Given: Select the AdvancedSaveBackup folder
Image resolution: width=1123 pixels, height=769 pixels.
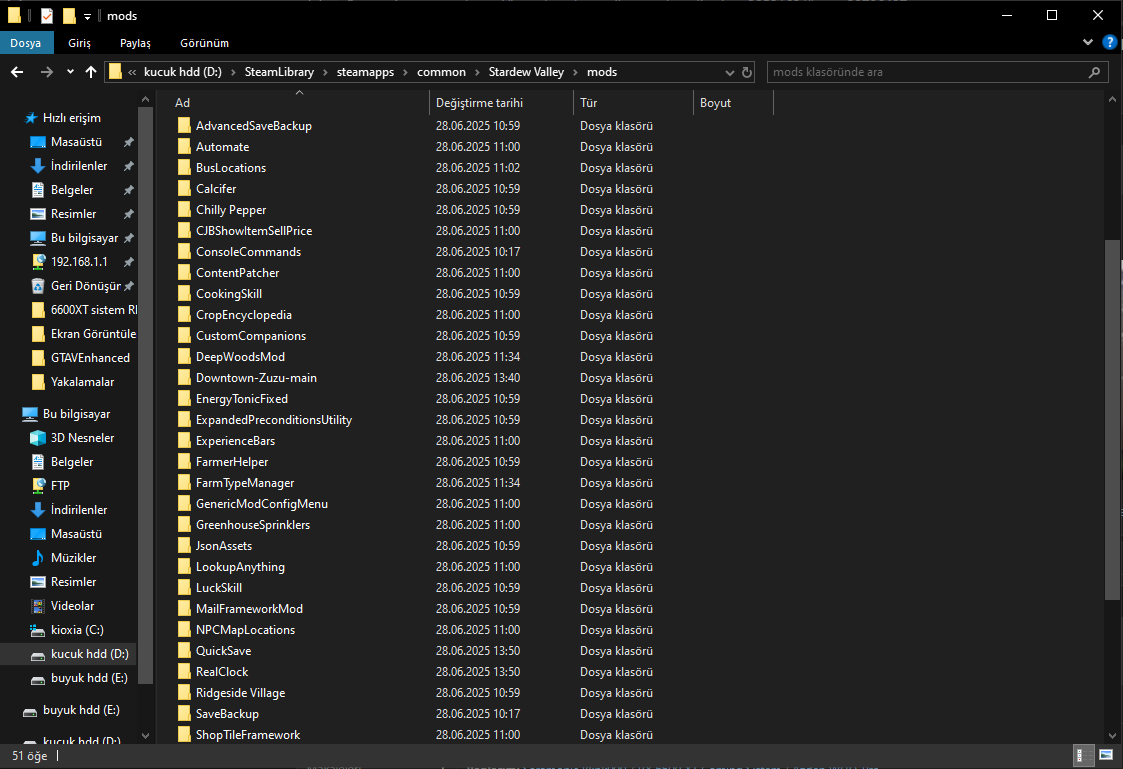Looking at the screenshot, I should click(x=254, y=125).
